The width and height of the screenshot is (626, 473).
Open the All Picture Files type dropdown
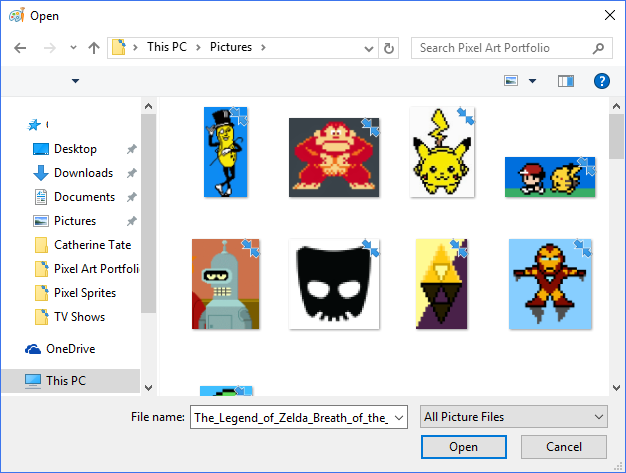(x=514, y=417)
